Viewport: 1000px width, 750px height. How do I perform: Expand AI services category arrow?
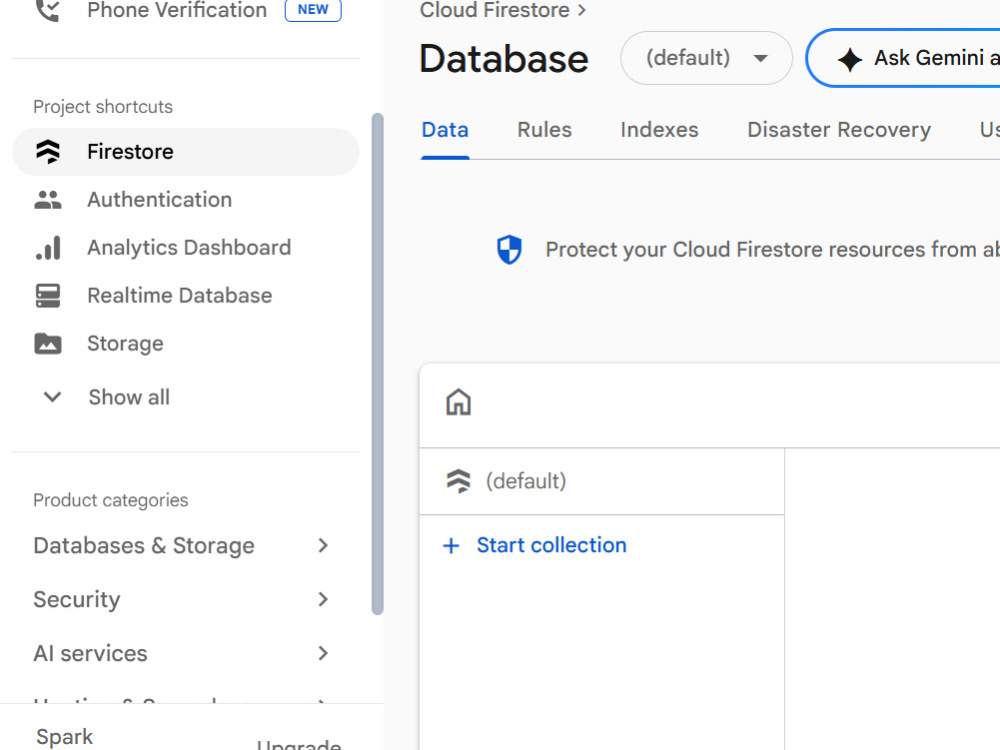(x=323, y=653)
